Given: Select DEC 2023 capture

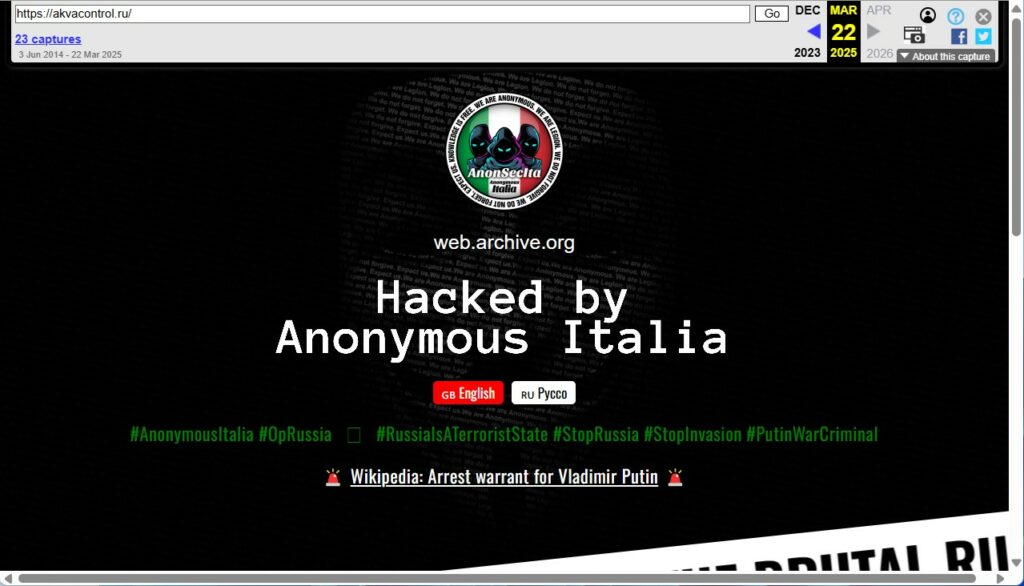Looking at the screenshot, I should point(807,31).
